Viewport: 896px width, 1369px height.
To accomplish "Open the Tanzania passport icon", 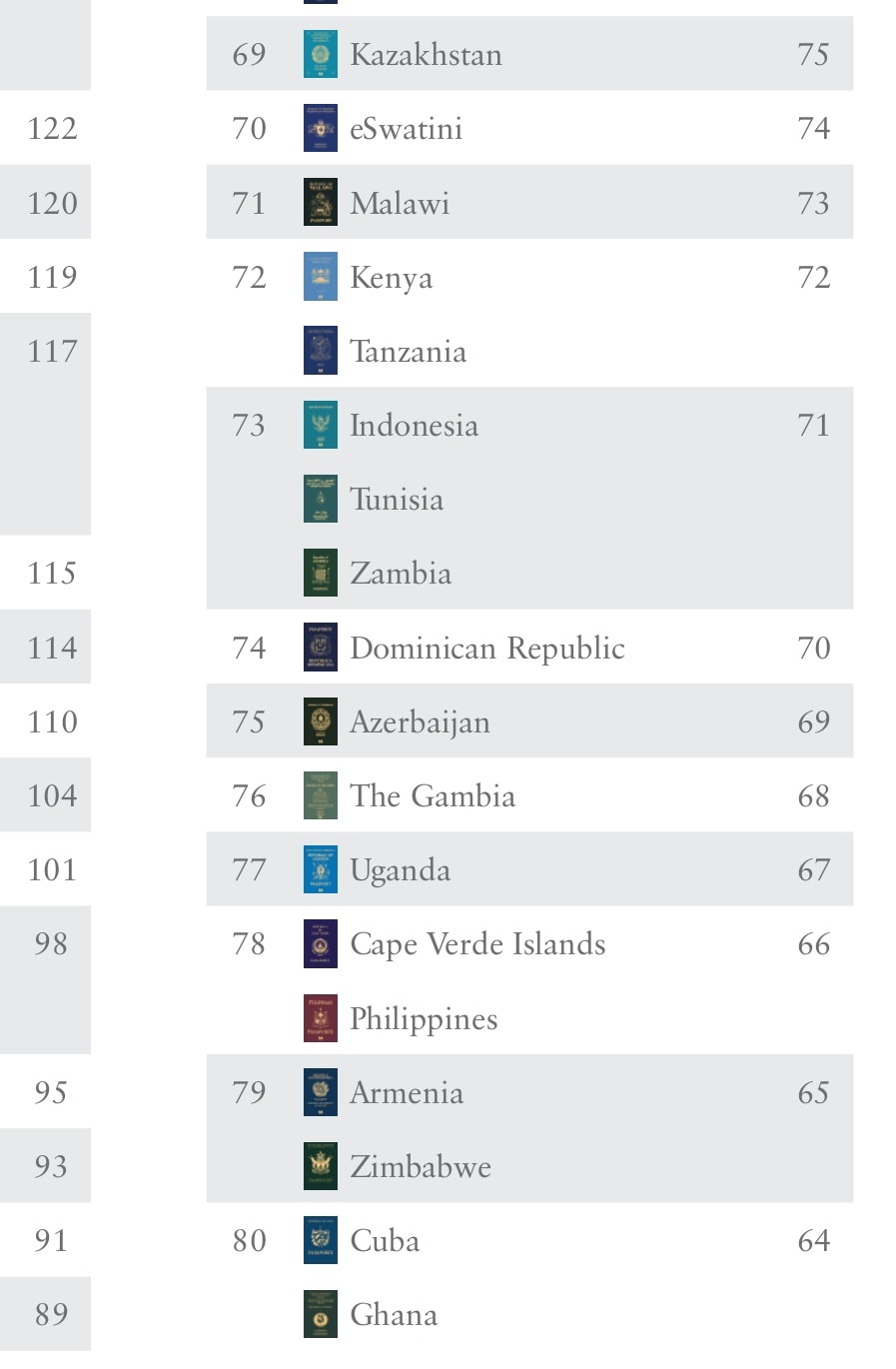I will (321, 351).
